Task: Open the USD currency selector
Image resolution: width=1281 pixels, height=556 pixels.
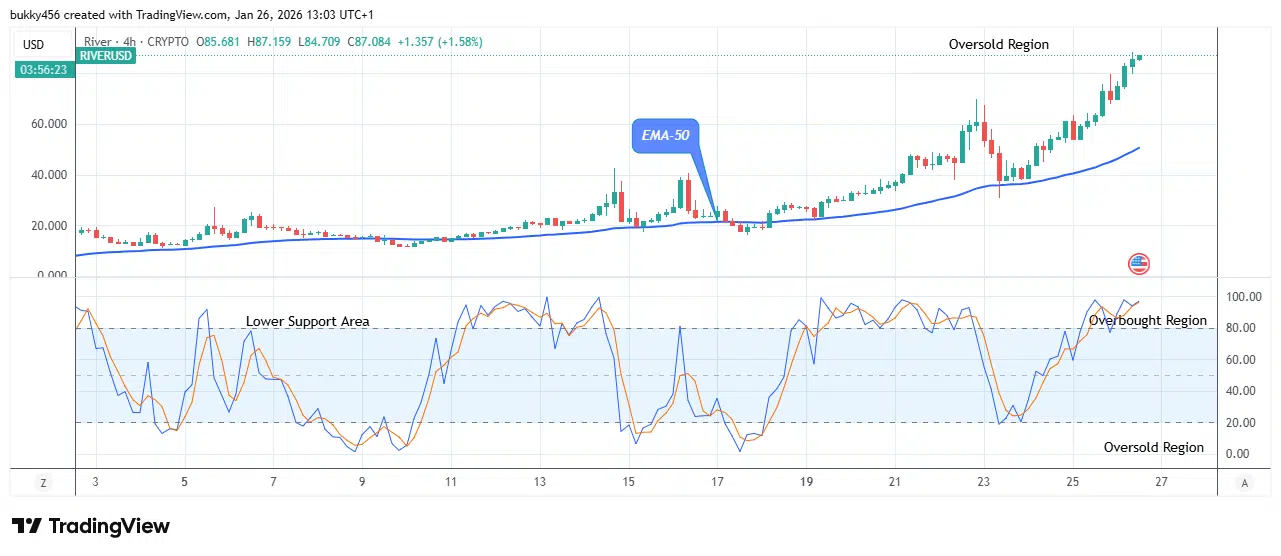Action: [x=34, y=43]
